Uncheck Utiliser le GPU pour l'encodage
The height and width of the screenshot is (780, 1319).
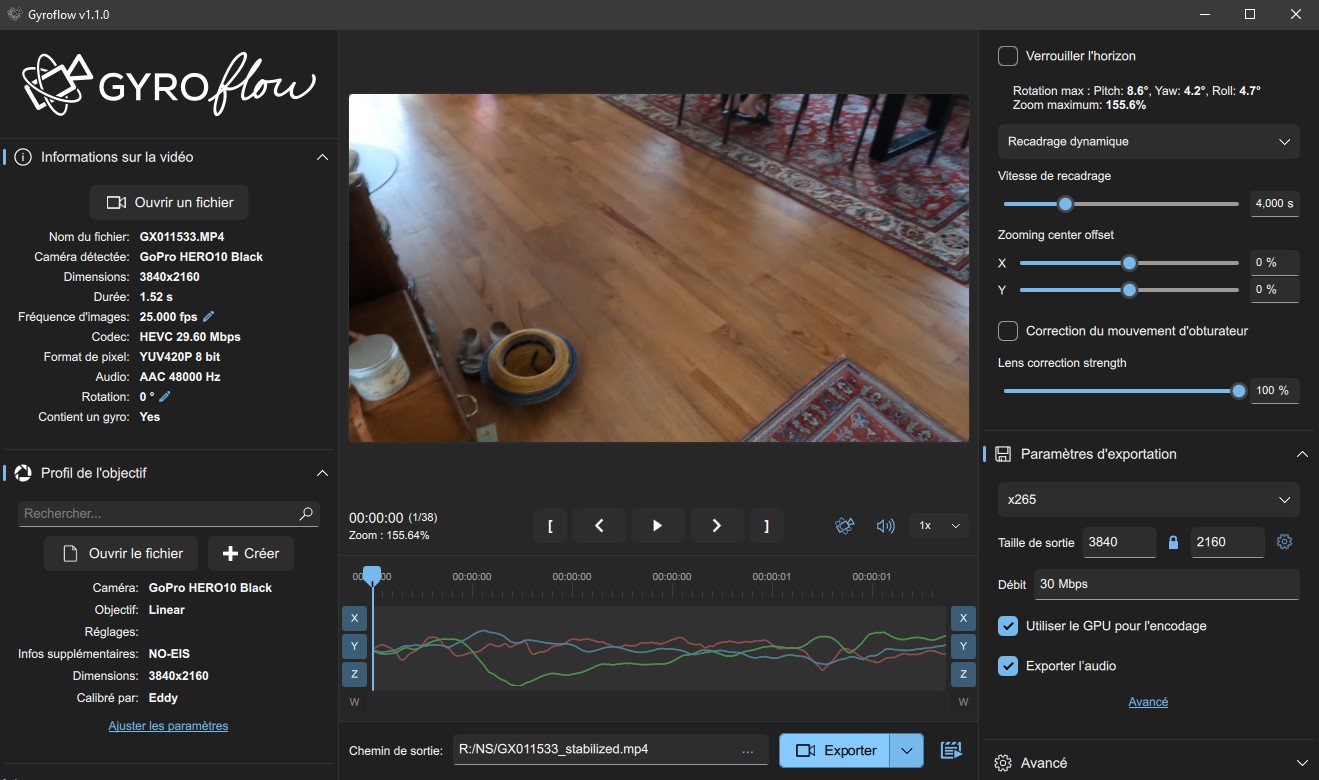pos(1008,626)
